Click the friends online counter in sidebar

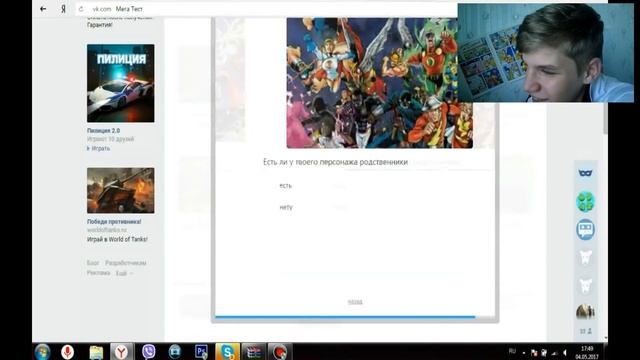586,331
